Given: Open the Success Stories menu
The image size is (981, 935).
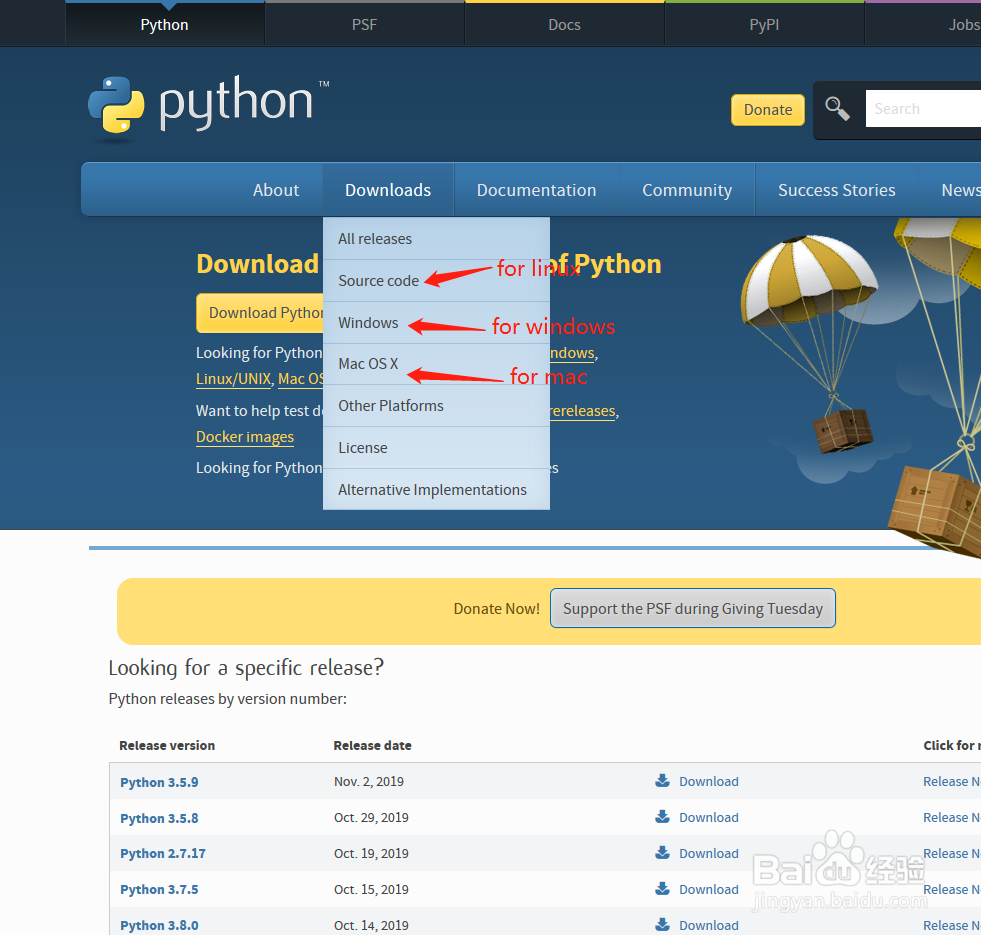Looking at the screenshot, I should (836, 190).
